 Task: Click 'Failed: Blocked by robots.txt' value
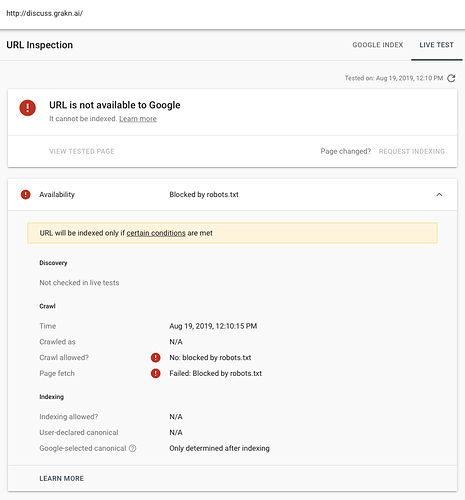click(215, 373)
